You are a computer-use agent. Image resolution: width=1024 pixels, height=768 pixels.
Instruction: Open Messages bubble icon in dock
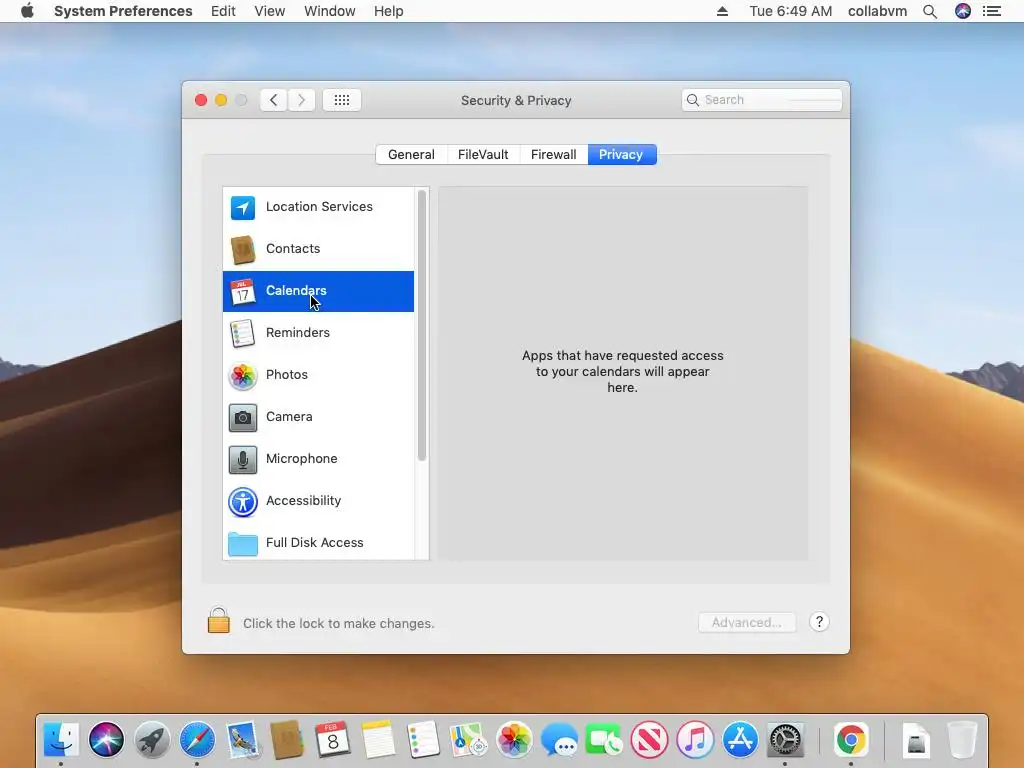click(x=560, y=741)
